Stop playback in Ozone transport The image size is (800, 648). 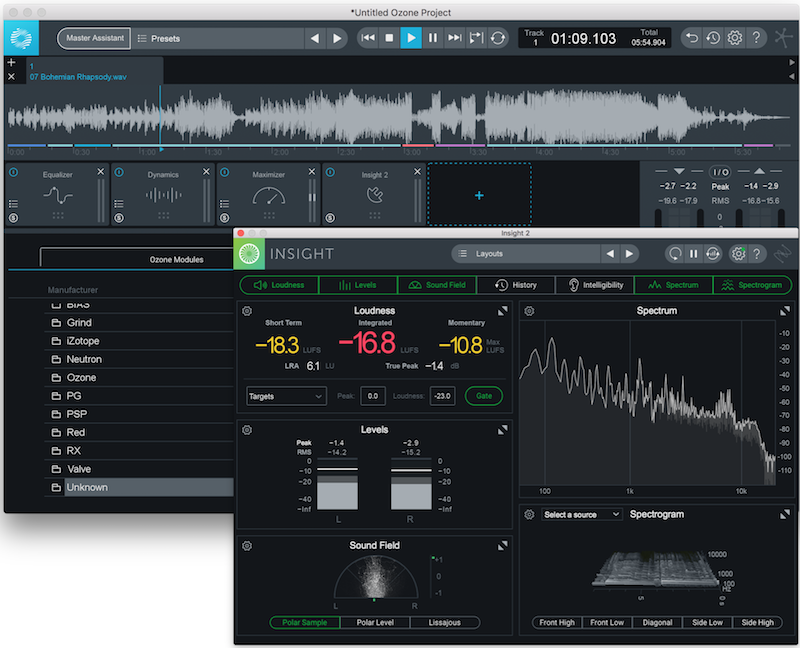pos(389,38)
